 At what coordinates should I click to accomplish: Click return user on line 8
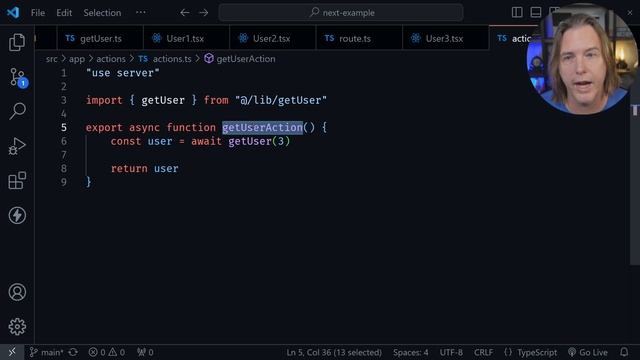tap(144, 169)
